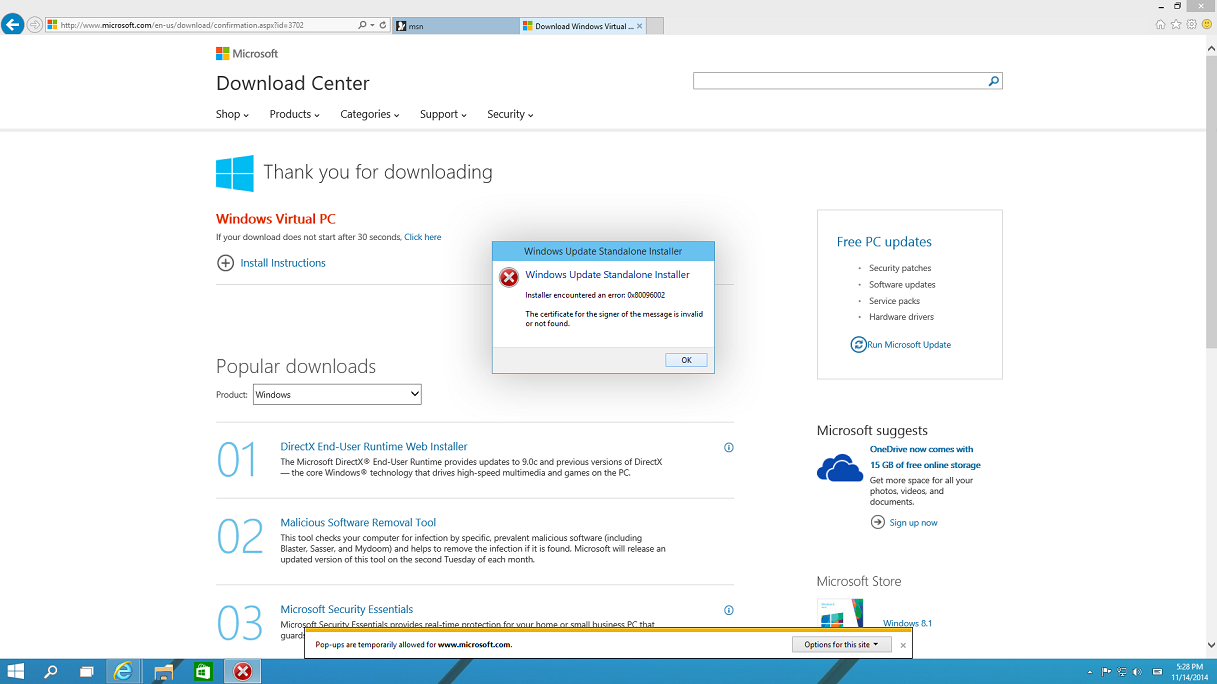Screen dimensions: 1217x684
Task: Click the browser back arrow button
Action: tap(12, 25)
